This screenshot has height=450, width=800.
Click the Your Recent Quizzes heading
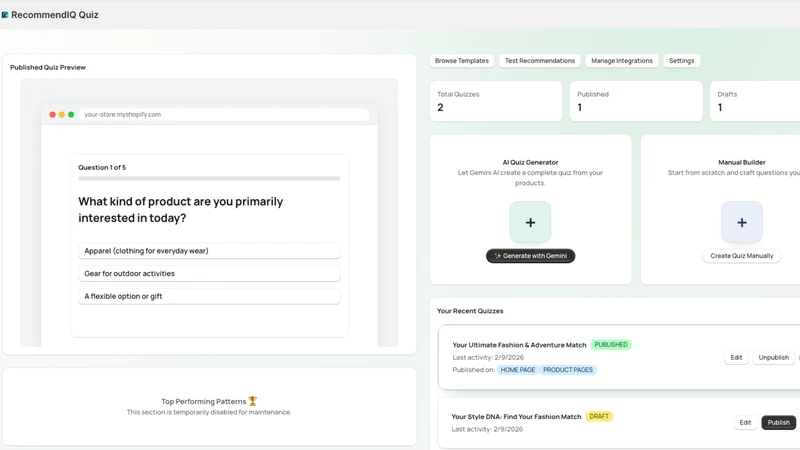click(470, 311)
